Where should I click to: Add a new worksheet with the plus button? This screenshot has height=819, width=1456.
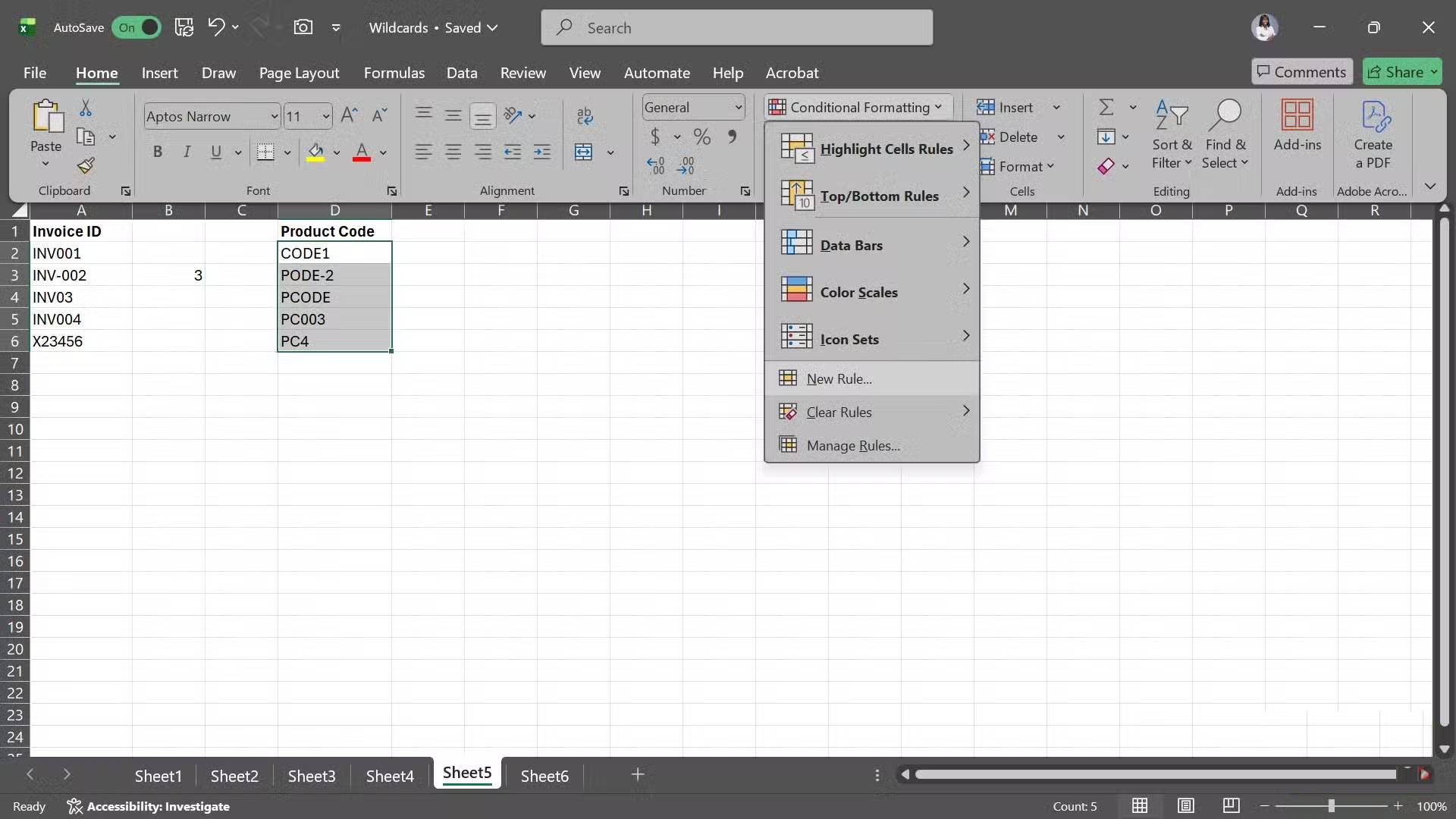[x=638, y=775]
